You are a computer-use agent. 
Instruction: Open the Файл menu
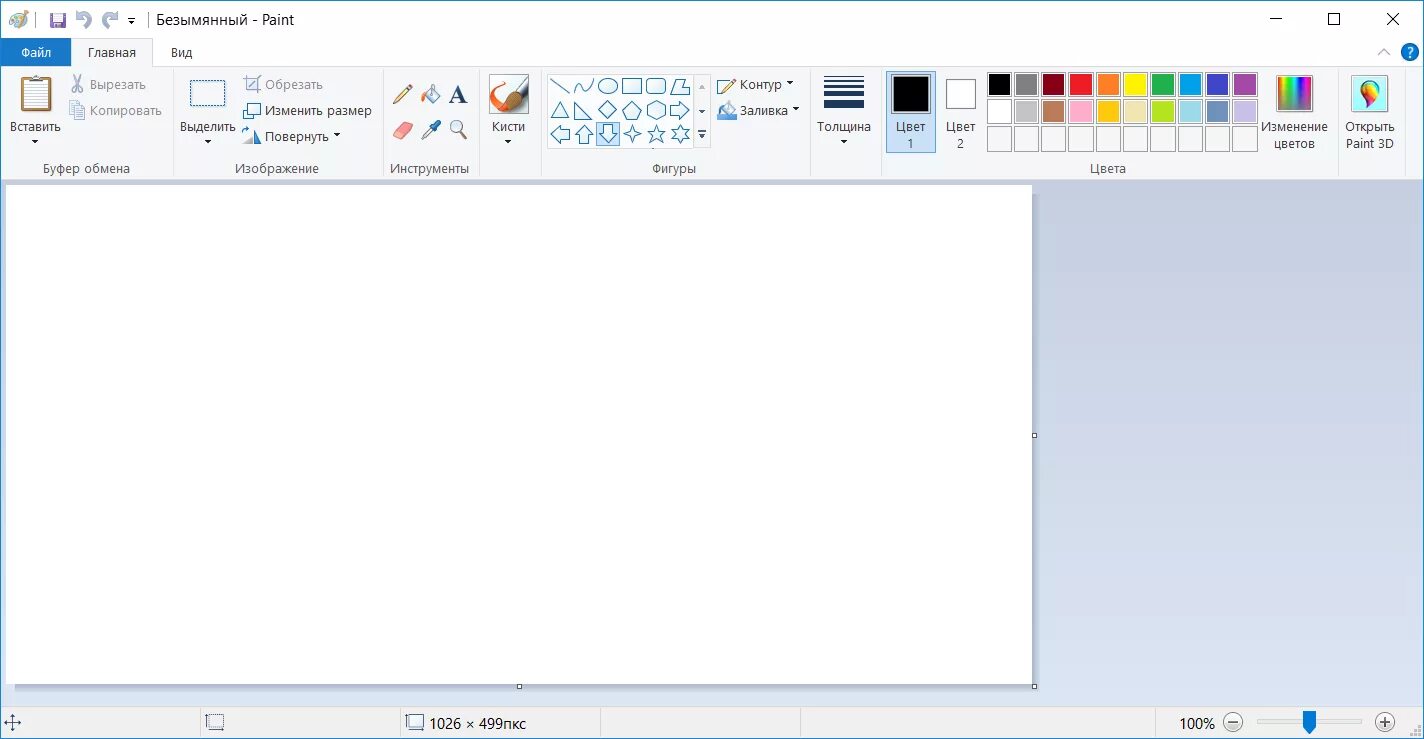click(x=36, y=52)
